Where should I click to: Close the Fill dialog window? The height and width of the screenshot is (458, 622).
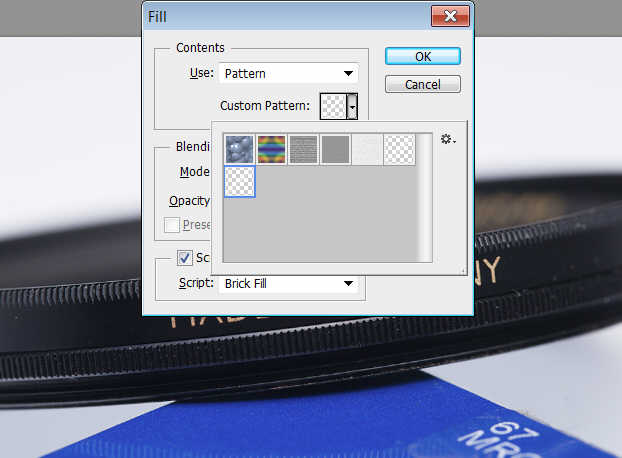[x=450, y=16]
